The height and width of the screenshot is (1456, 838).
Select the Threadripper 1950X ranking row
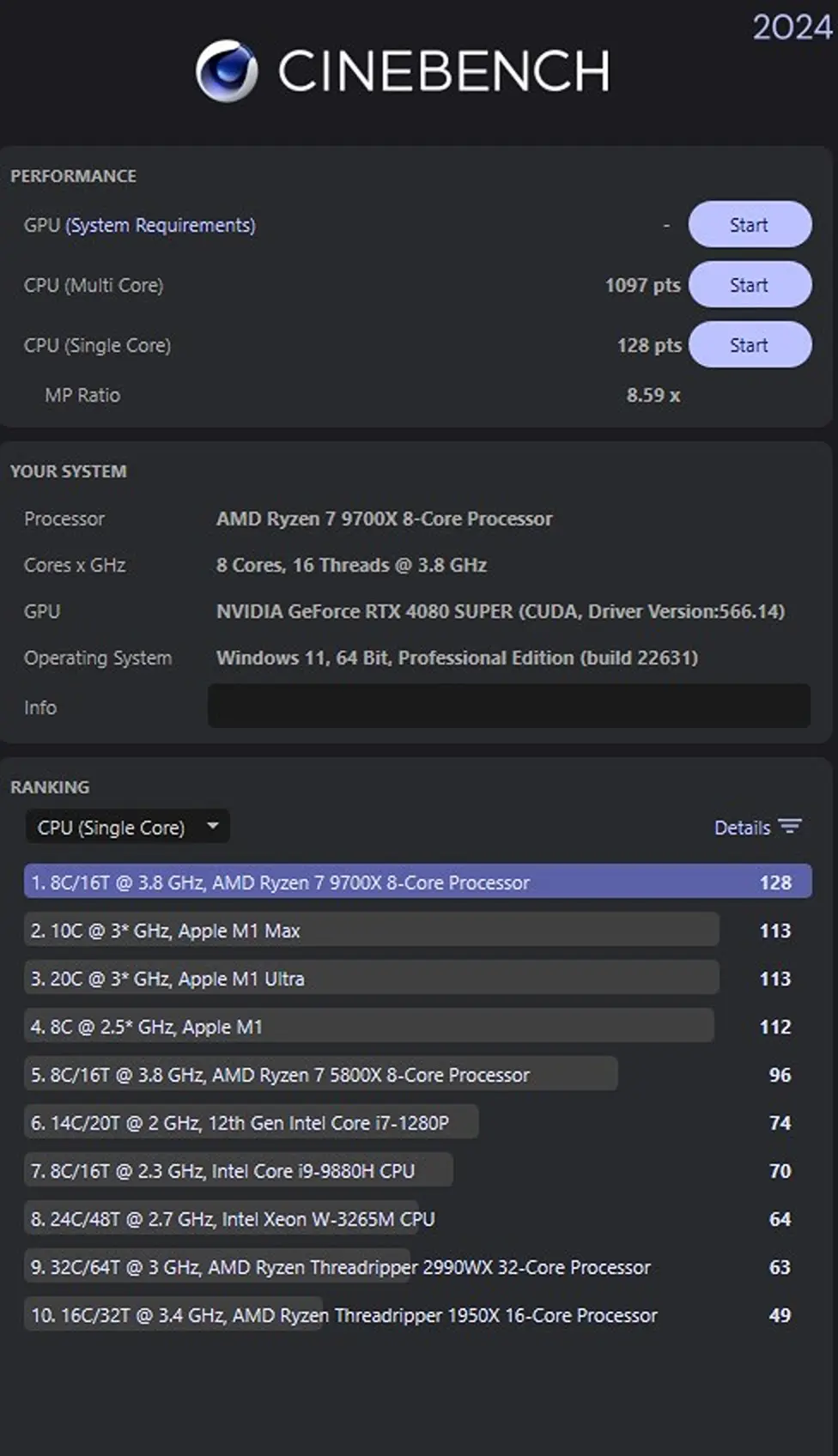pos(417,1314)
